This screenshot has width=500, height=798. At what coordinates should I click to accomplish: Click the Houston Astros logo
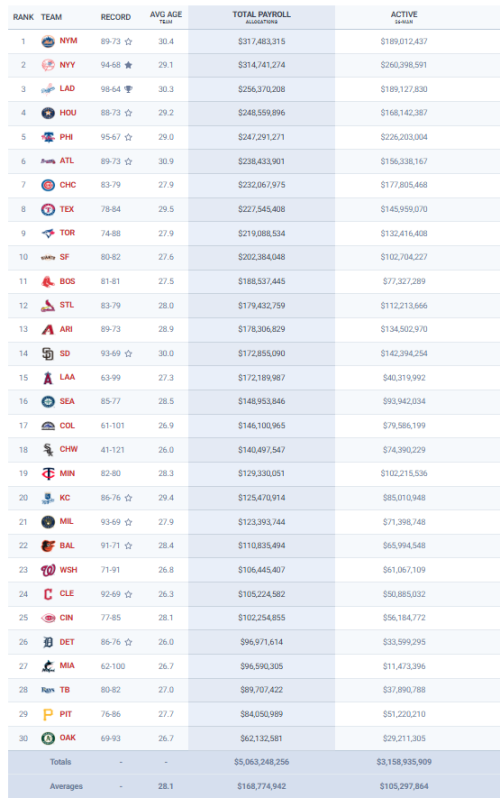[x=48, y=113]
